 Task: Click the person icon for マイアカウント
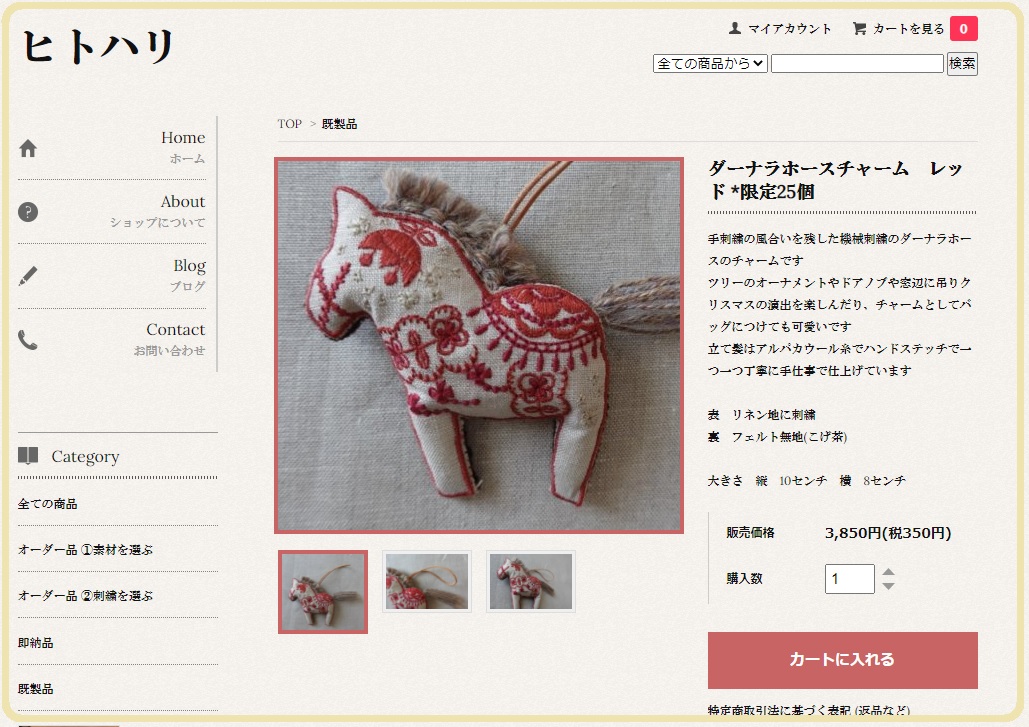735,28
